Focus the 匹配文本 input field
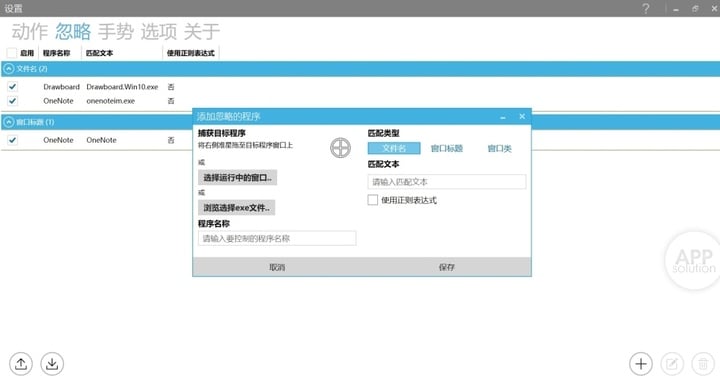Image resolution: width=720 pixels, height=384 pixels. point(447,182)
